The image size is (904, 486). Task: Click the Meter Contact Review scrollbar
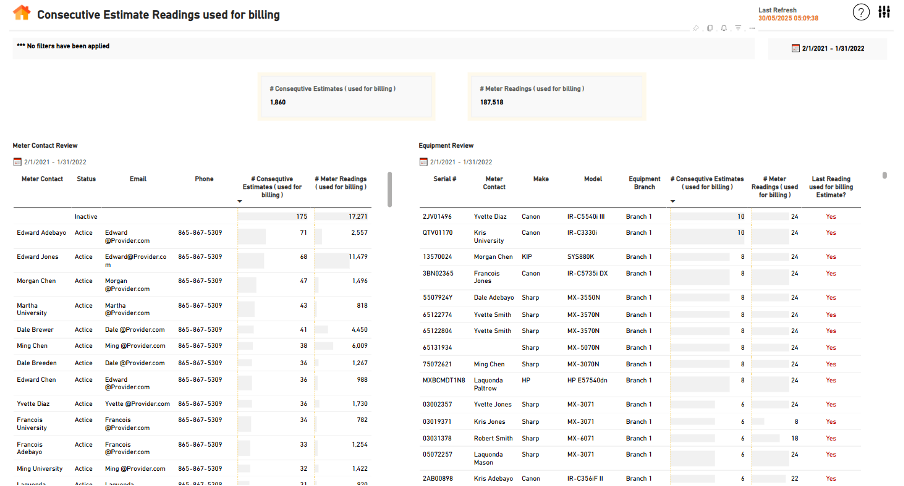click(x=390, y=189)
